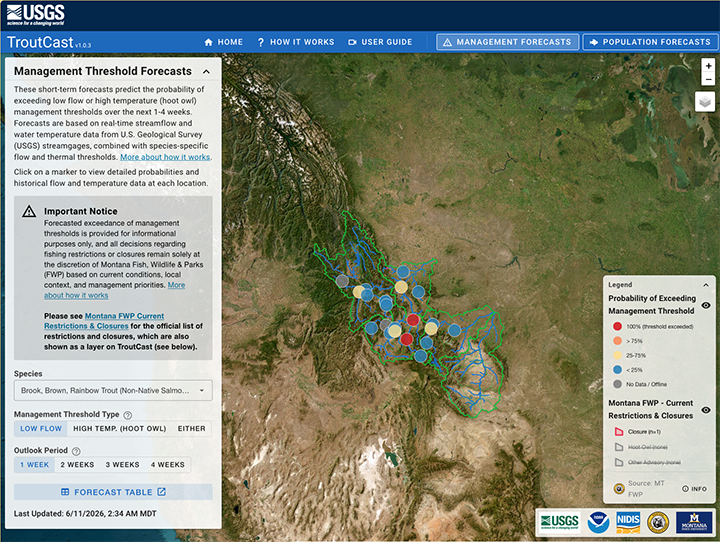Viewport: 720px width, 542px height.
Task: Click the Montana State University footer logo
Action: [x=694, y=523]
